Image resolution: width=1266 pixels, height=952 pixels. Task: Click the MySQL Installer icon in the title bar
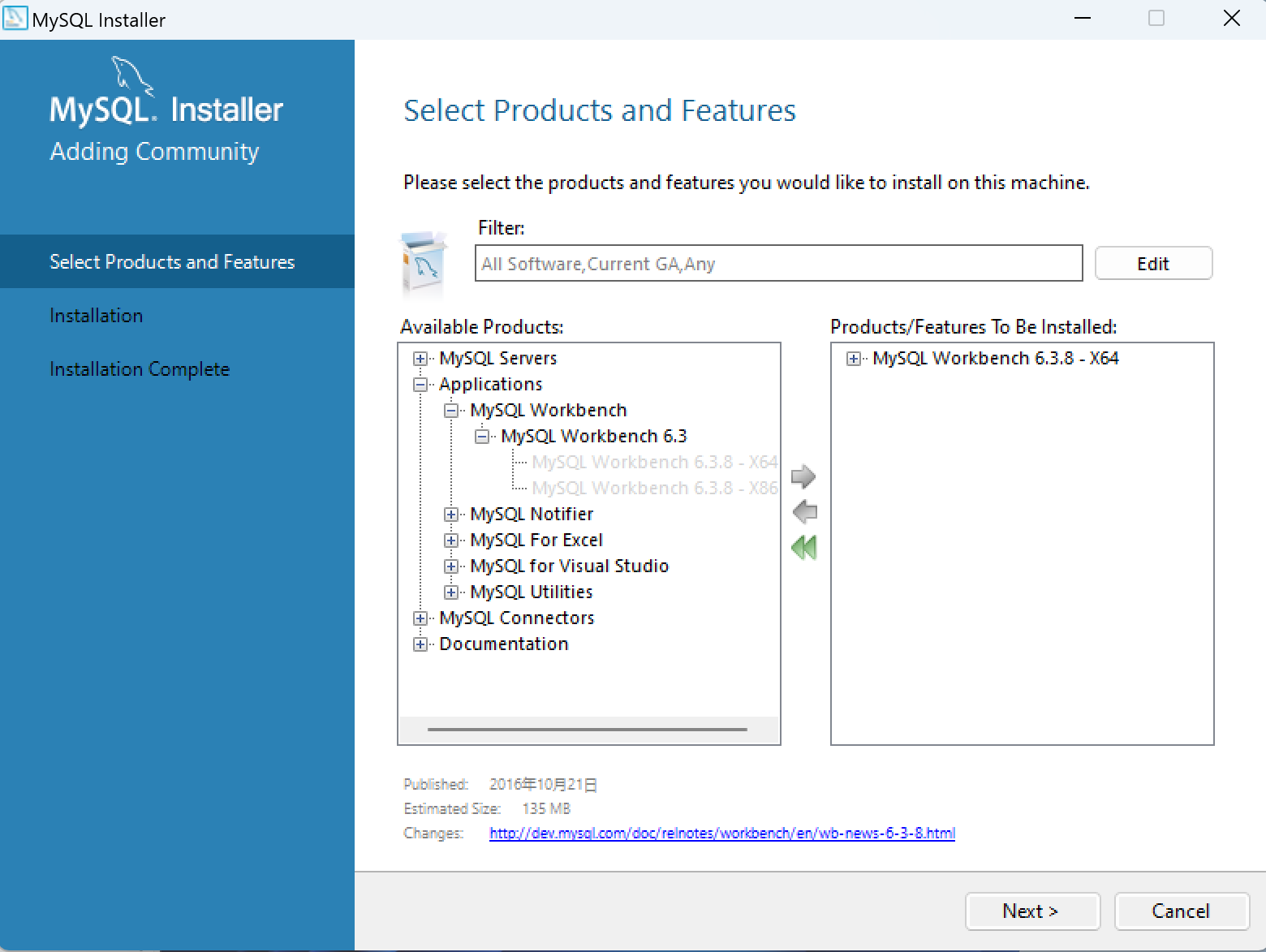click(15, 17)
